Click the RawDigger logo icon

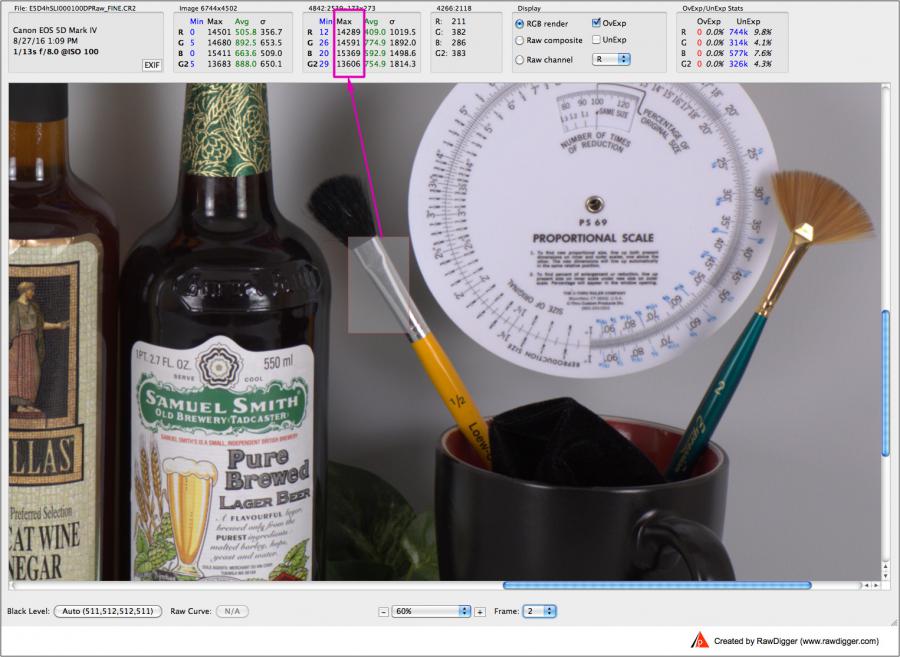click(x=699, y=640)
